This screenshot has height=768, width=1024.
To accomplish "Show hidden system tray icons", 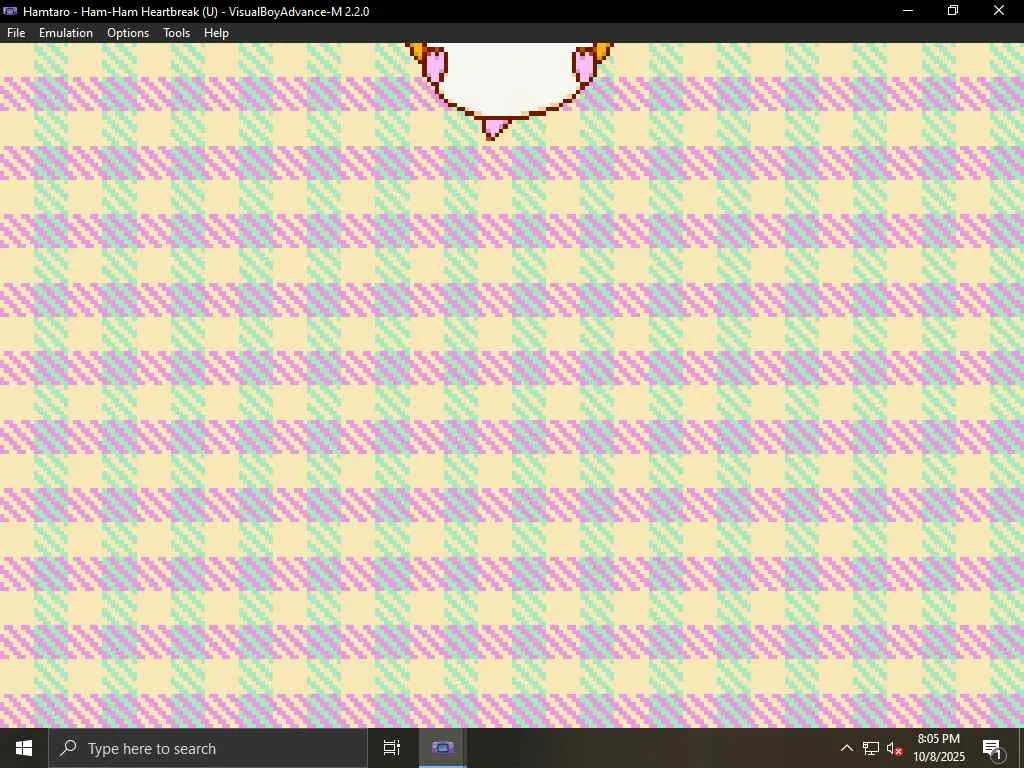I will (x=846, y=748).
